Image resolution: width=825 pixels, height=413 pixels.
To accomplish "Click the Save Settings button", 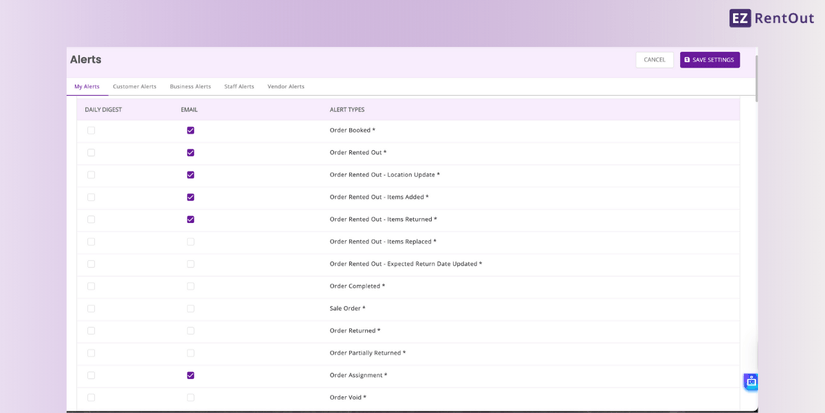I will (x=709, y=60).
